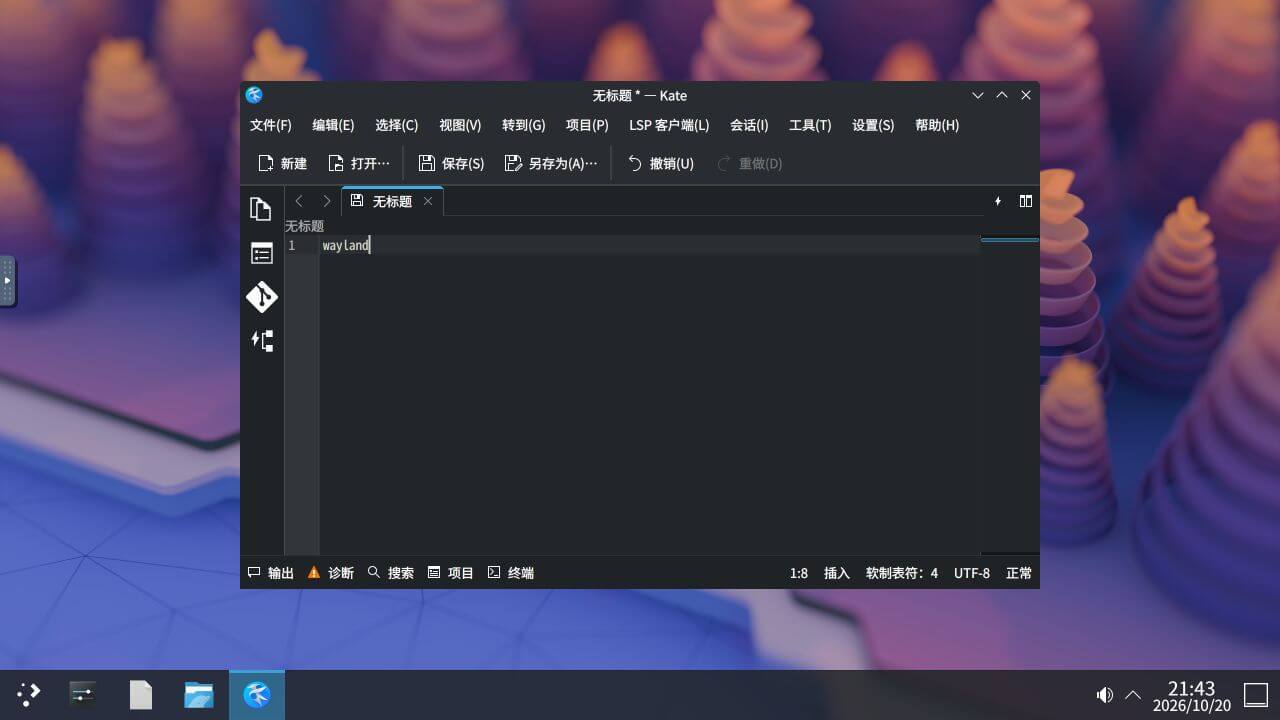Toggle the 项目 project panel

[450, 573]
